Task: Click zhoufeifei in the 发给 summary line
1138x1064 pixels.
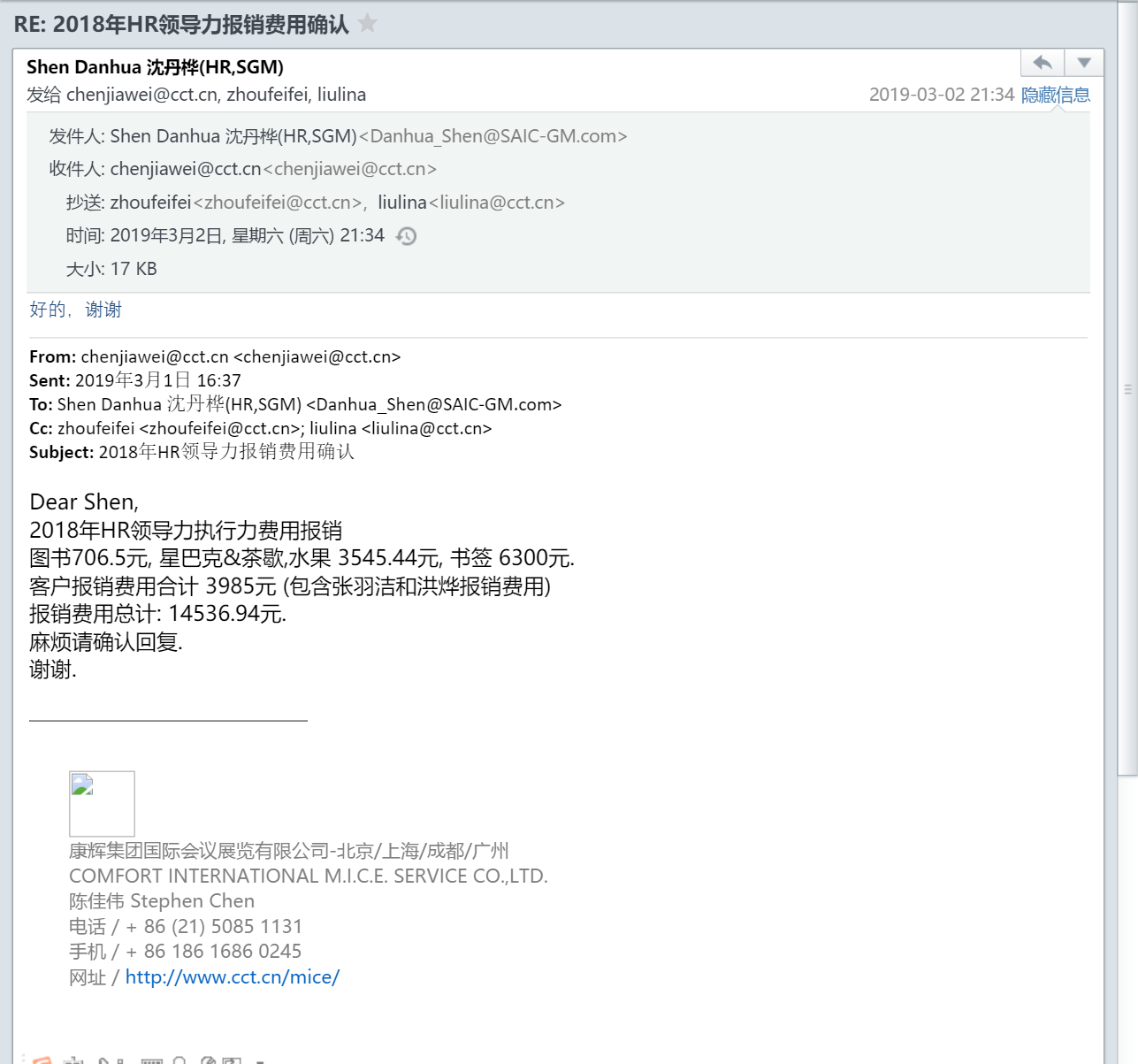Action: tap(267, 95)
